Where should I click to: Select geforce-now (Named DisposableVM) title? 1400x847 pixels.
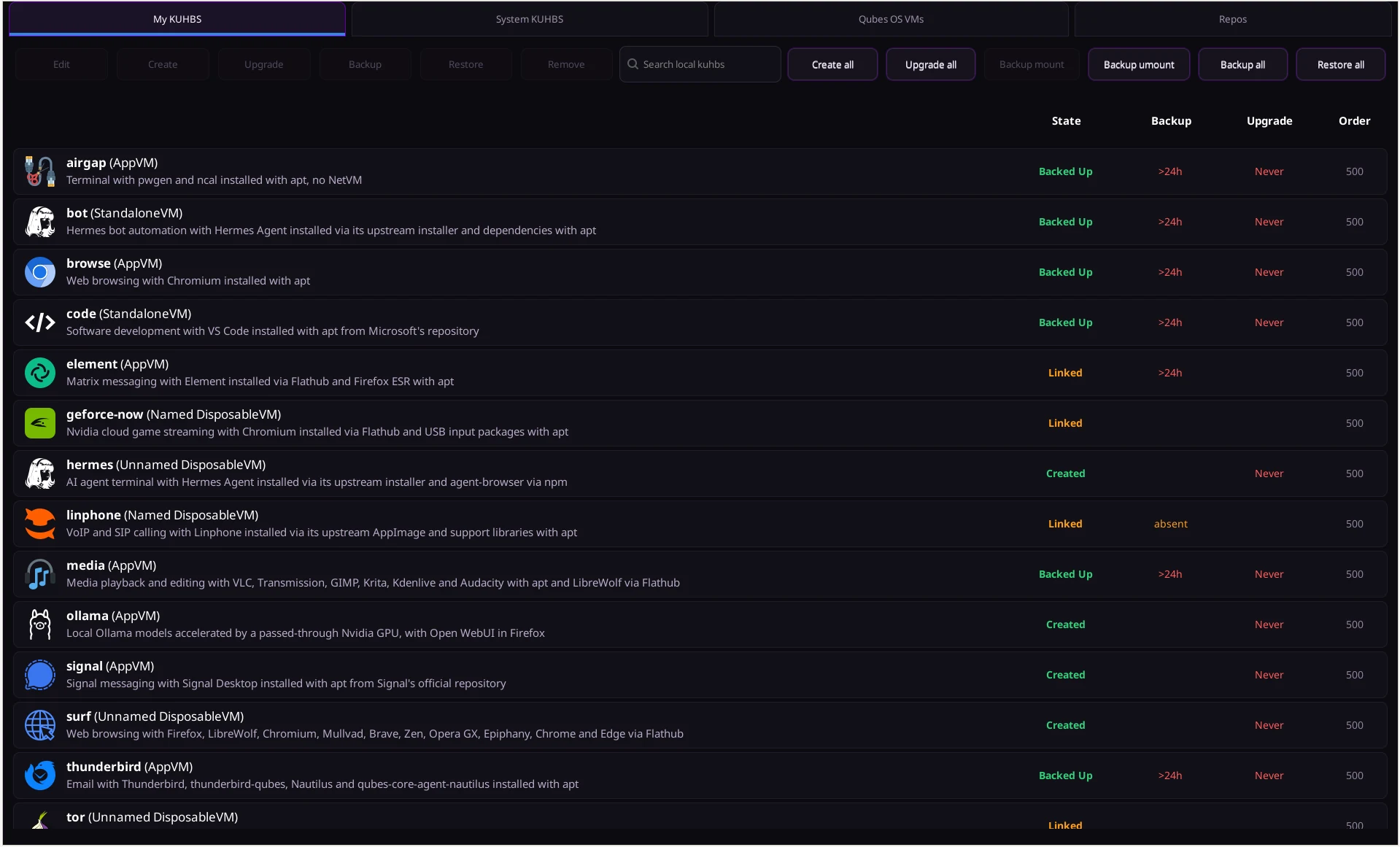(x=174, y=414)
